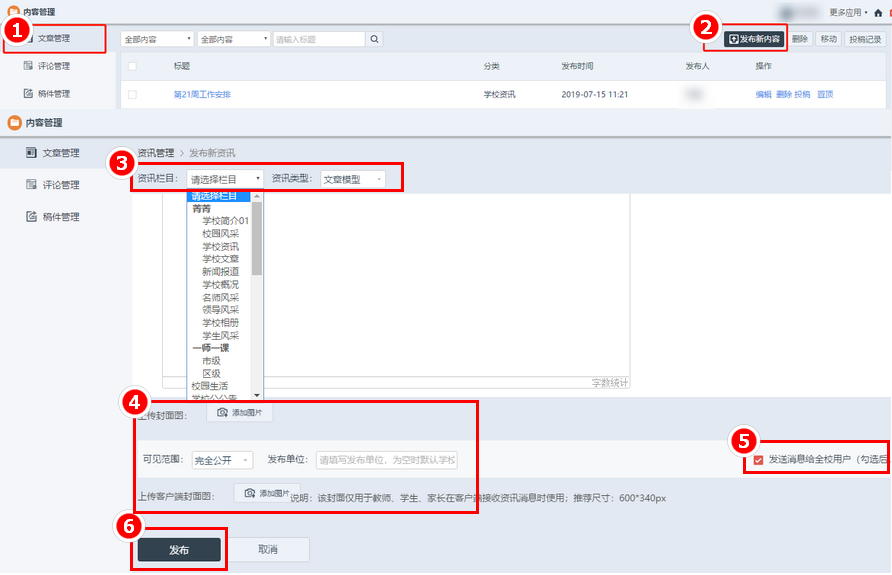Click the 发布单位 input field
The image size is (892, 575).
386,460
